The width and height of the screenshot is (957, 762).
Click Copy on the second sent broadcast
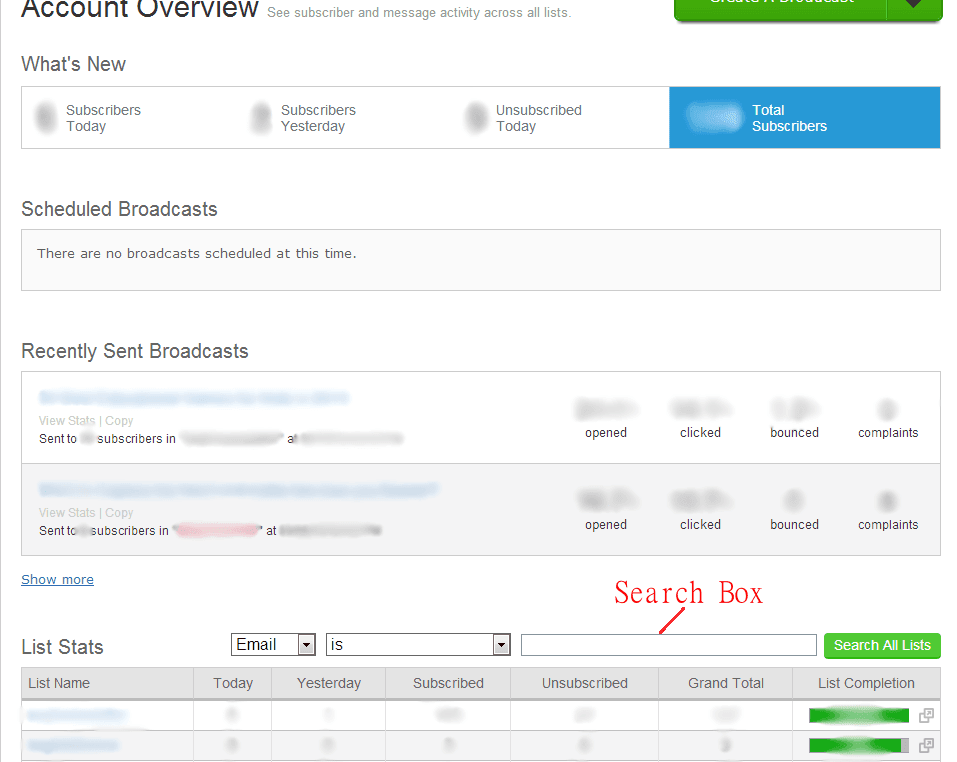point(119,512)
